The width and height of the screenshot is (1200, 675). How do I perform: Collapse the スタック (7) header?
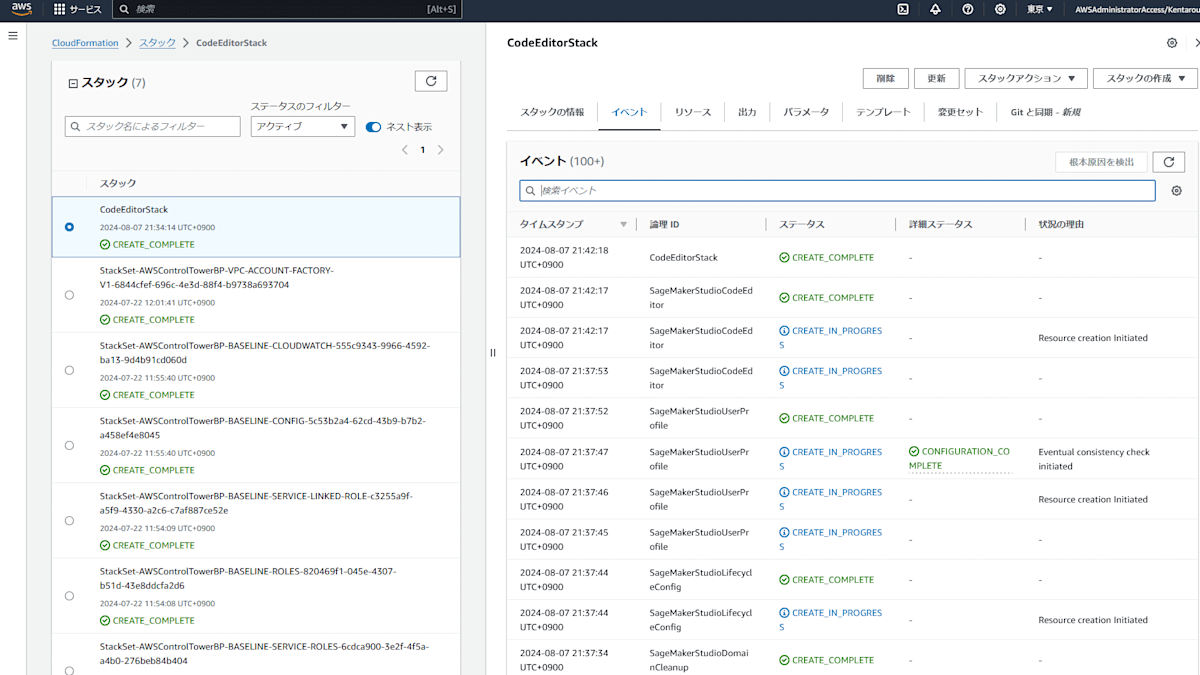73,83
